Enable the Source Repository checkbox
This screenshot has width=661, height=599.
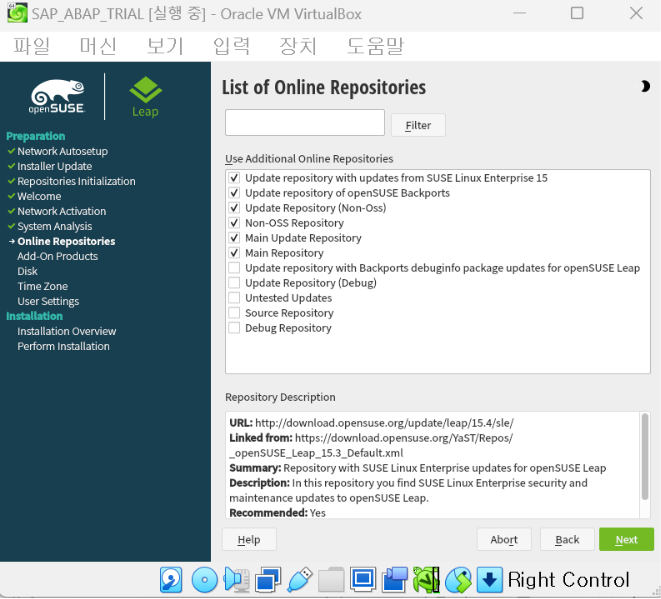234,314
